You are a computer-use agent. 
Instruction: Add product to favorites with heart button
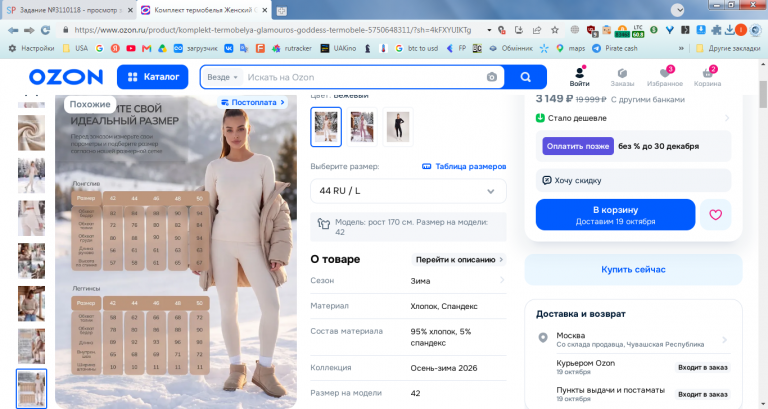(x=716, y=215)
